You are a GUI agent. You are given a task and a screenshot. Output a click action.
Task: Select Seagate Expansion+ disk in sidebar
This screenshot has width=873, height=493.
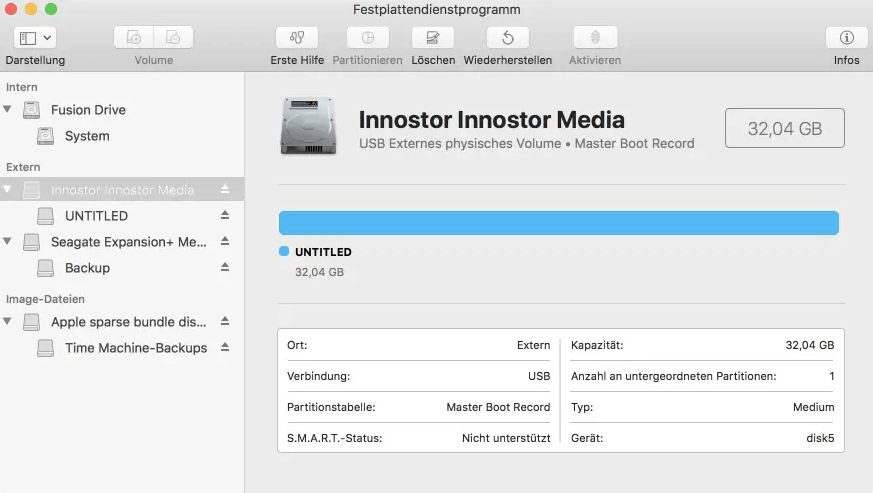129,242
